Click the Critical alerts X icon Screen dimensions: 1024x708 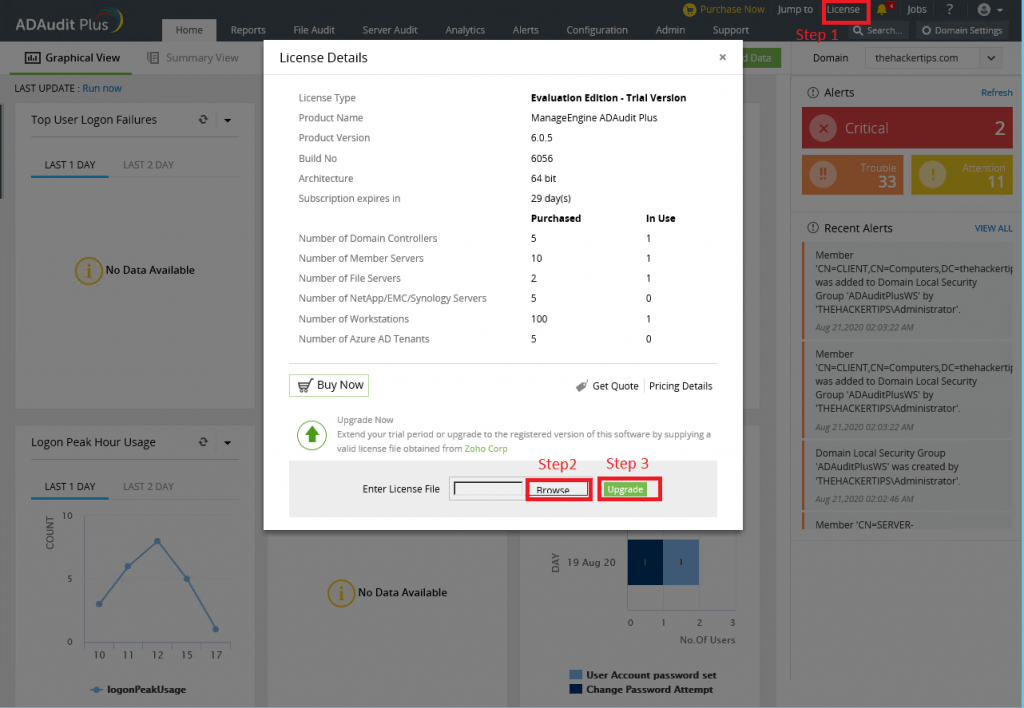tap(824, 129)
